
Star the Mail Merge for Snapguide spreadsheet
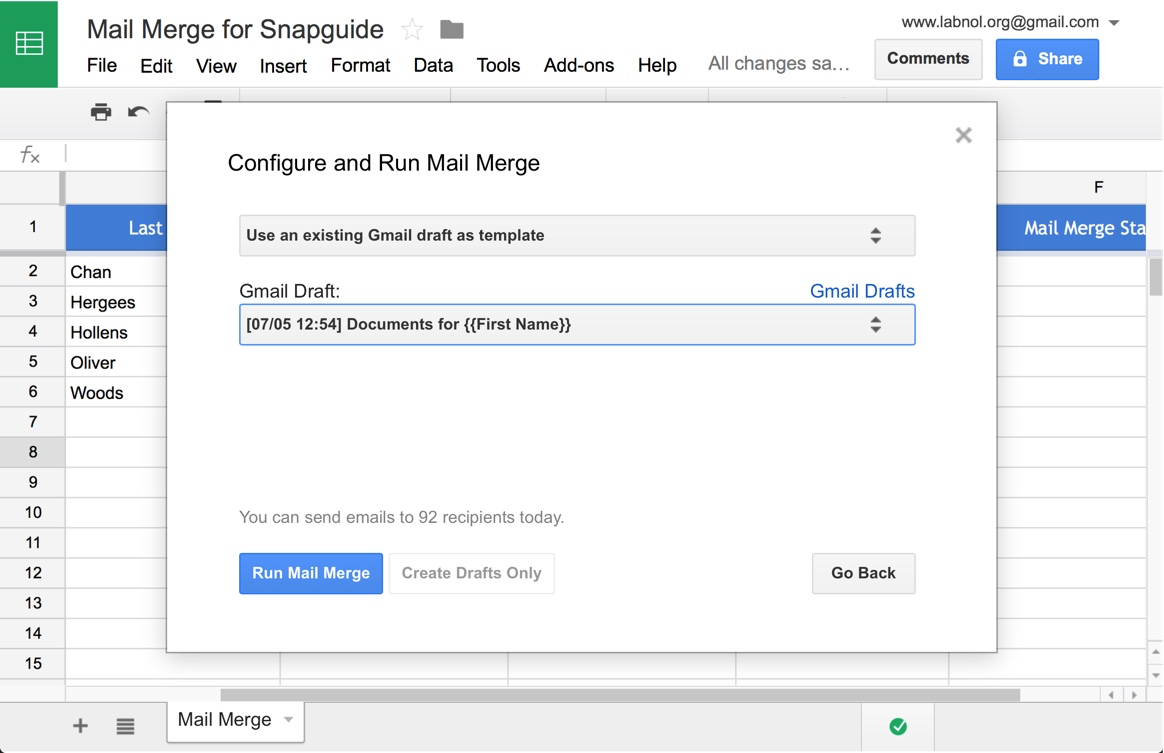411,30
